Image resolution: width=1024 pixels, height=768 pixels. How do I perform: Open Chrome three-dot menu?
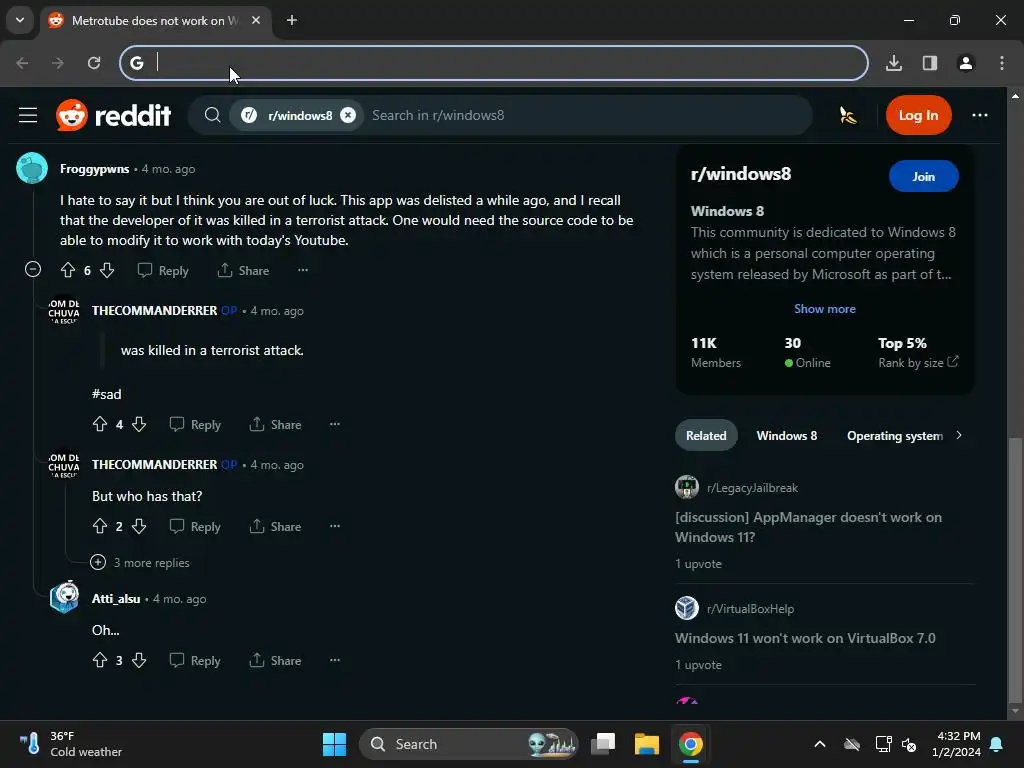[x=1002, y=63]
